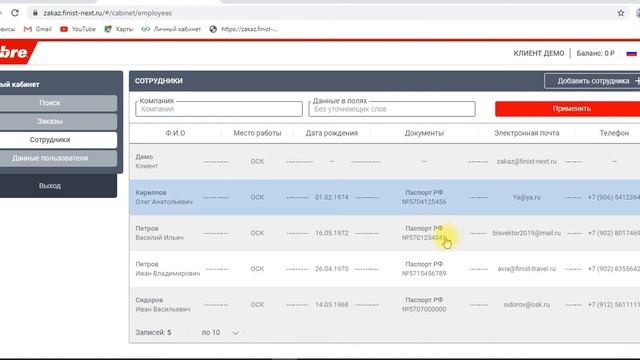Click email bisvektor2019@mail.ru
This screenshot has width=640, height=360.
[527, 233]
